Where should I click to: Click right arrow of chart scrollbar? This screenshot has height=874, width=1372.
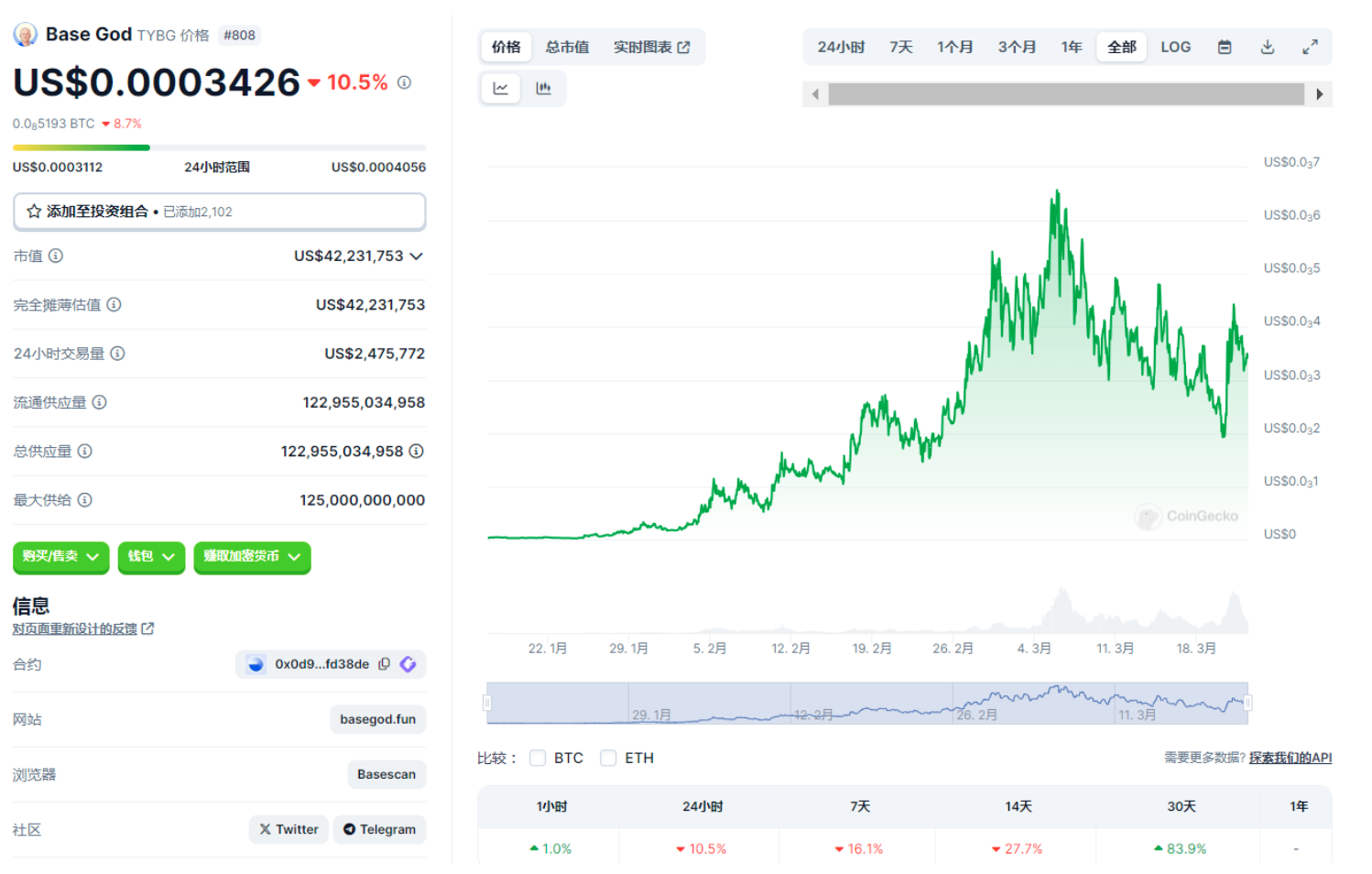click(1319, 93)
